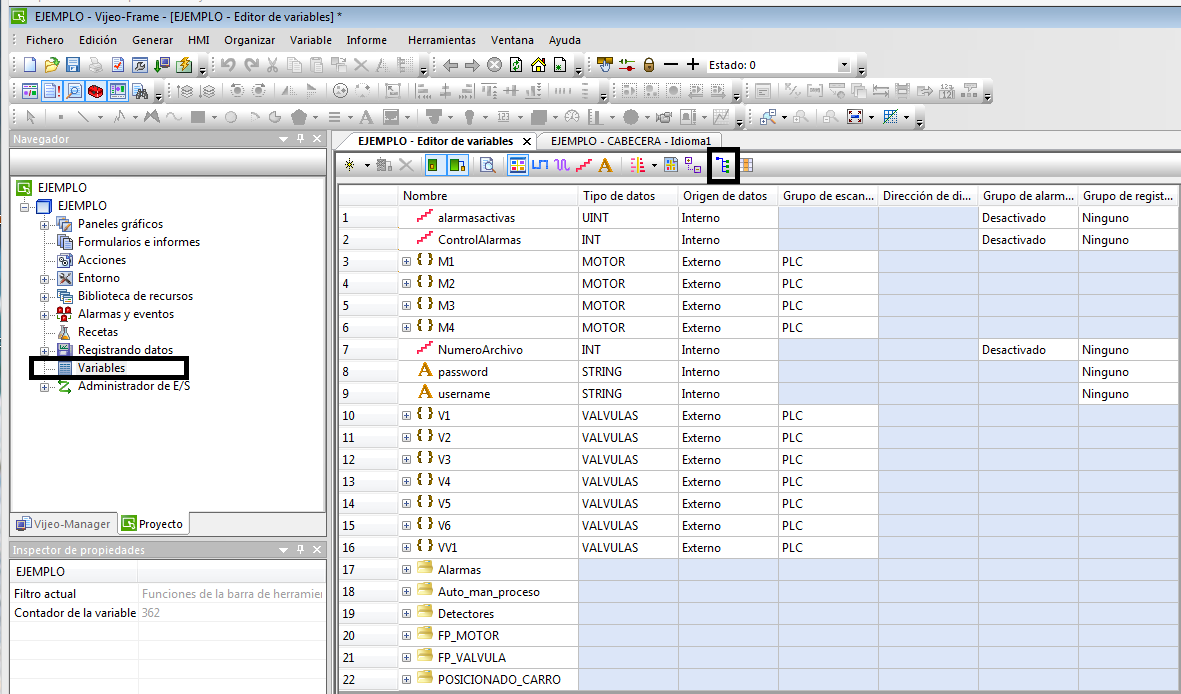Click the Origen de datos column header

[x=728, y=195]
